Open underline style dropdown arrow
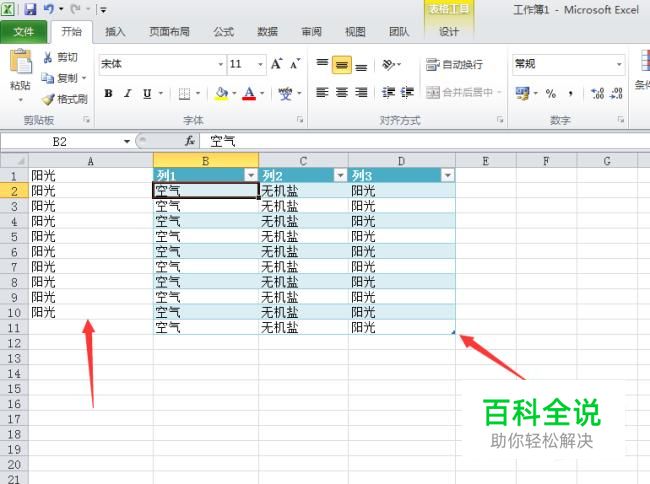This screenshot has width=650, height=484. pos(161,94)
